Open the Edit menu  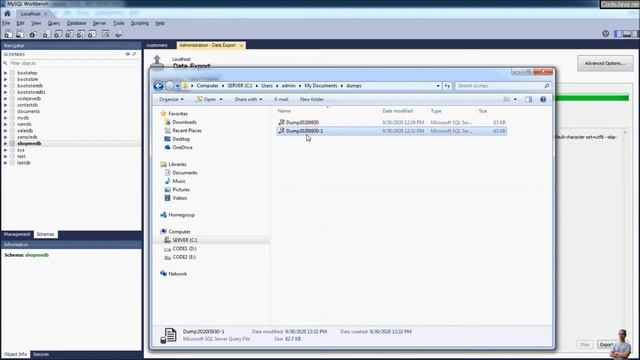point(20,23)
